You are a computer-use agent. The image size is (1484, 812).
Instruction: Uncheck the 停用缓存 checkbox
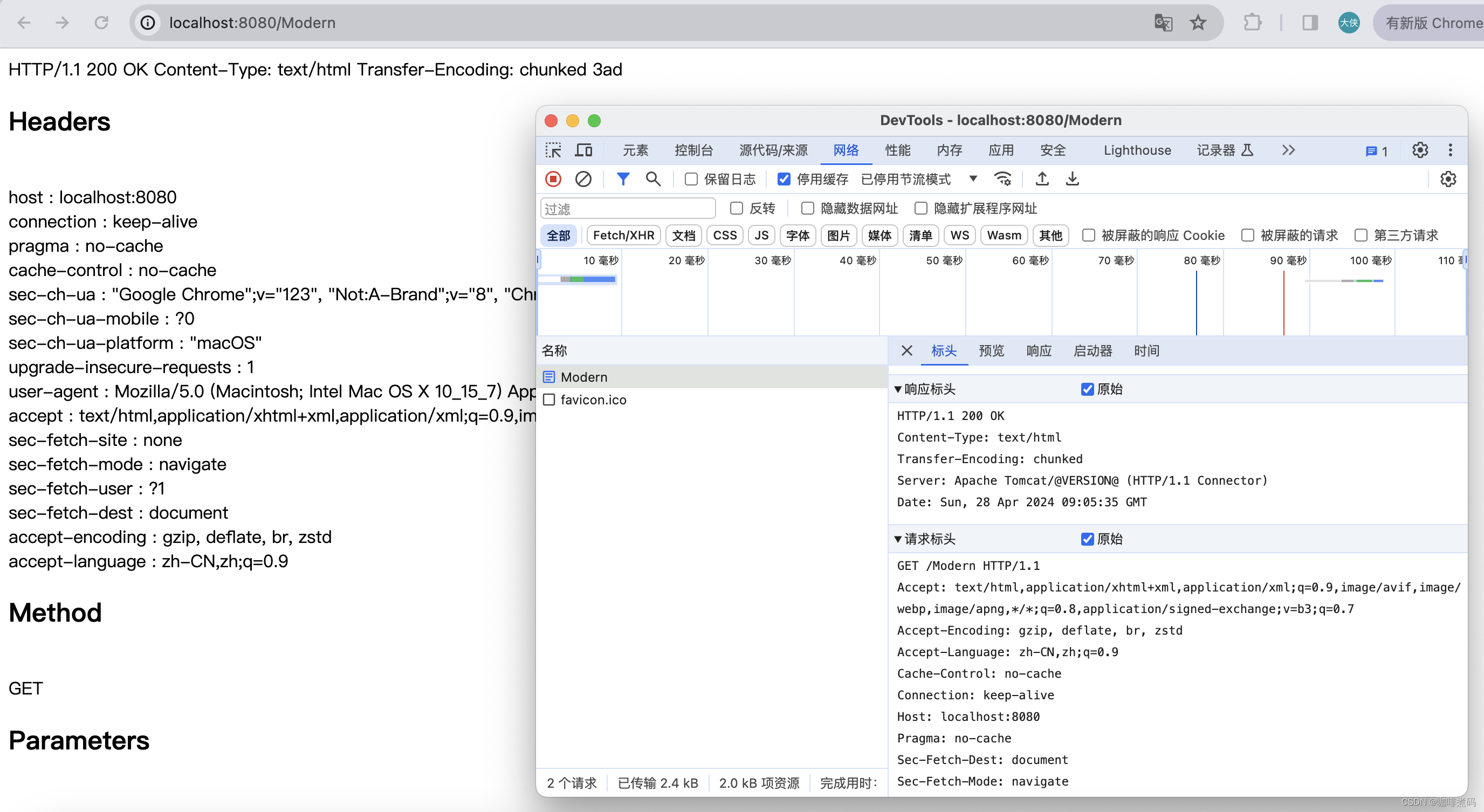point(784,179)
